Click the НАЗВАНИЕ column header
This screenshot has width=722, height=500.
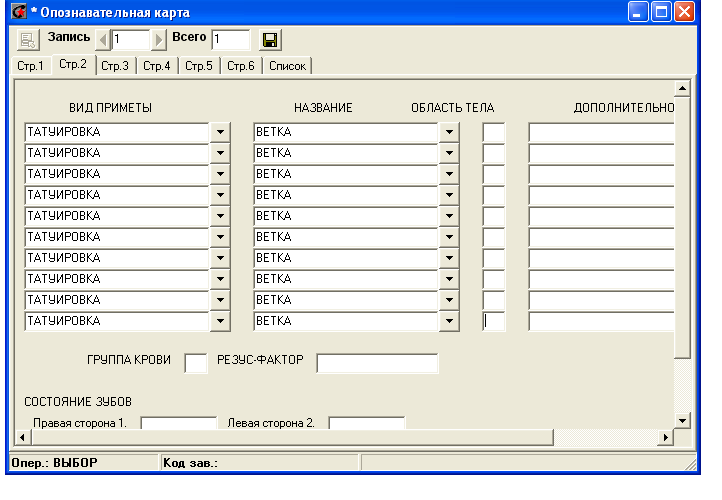[323, 108]
